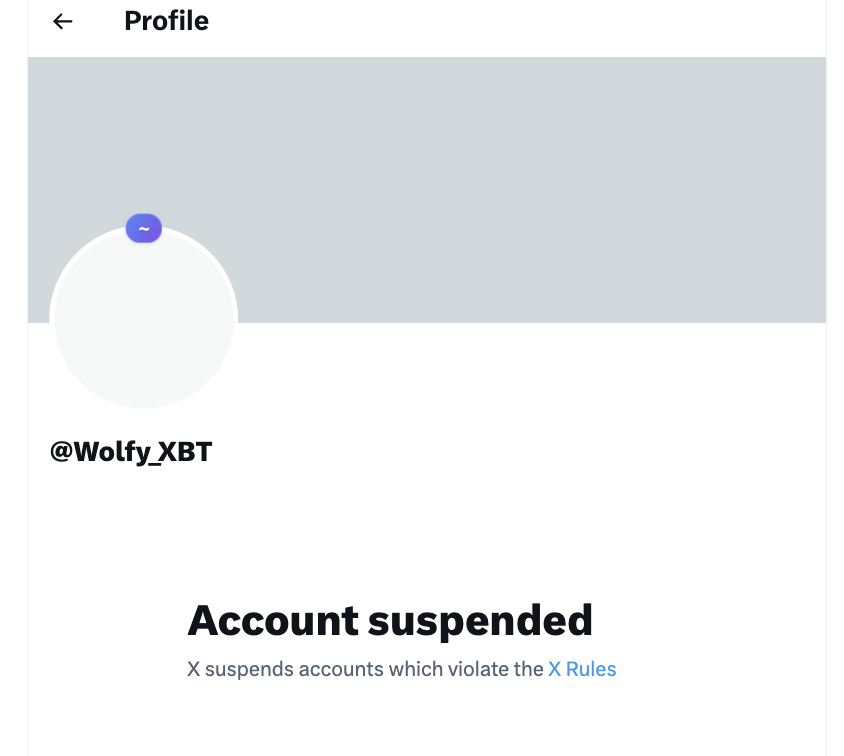Click the word 'Rules' in blue link

click(x=591, y=669)
